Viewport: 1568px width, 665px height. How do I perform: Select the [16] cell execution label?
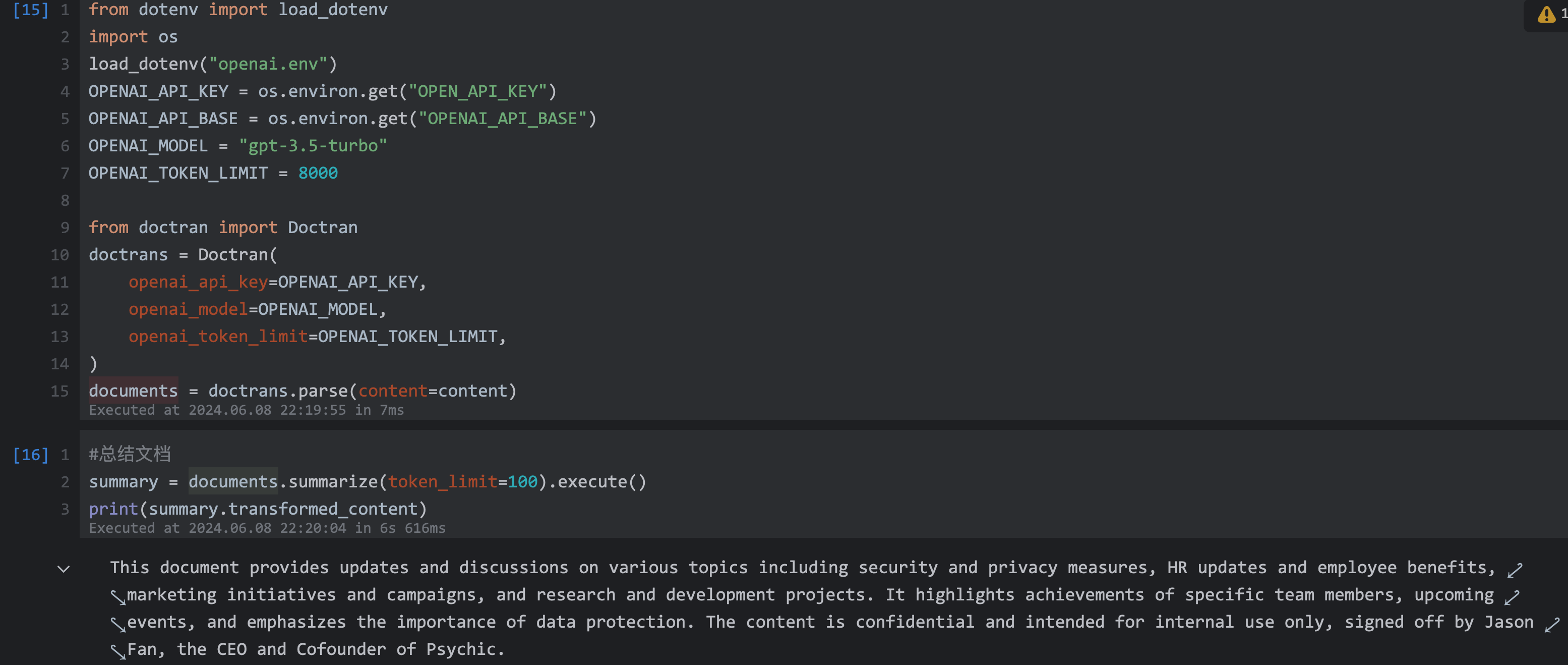point(30,455)
